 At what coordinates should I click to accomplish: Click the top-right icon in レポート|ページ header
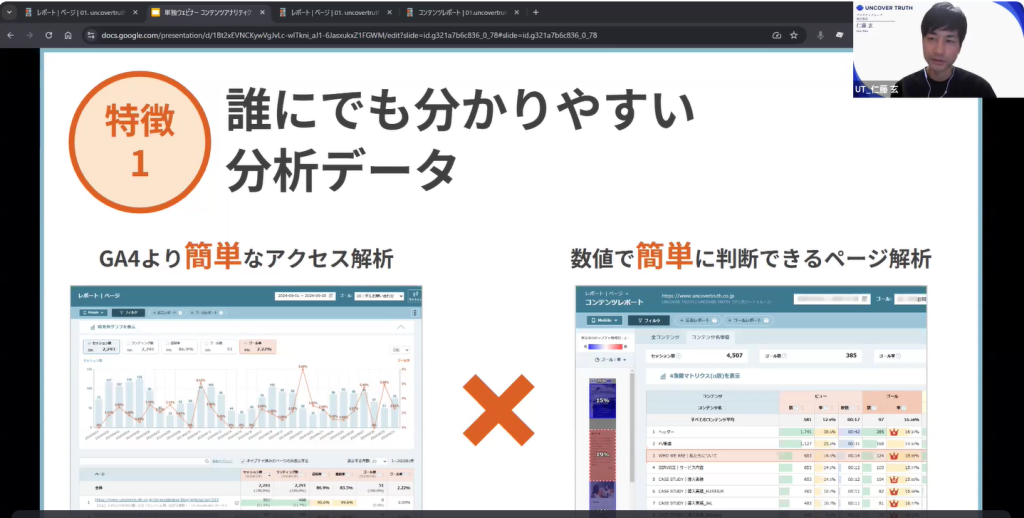[x=414, y=296]
